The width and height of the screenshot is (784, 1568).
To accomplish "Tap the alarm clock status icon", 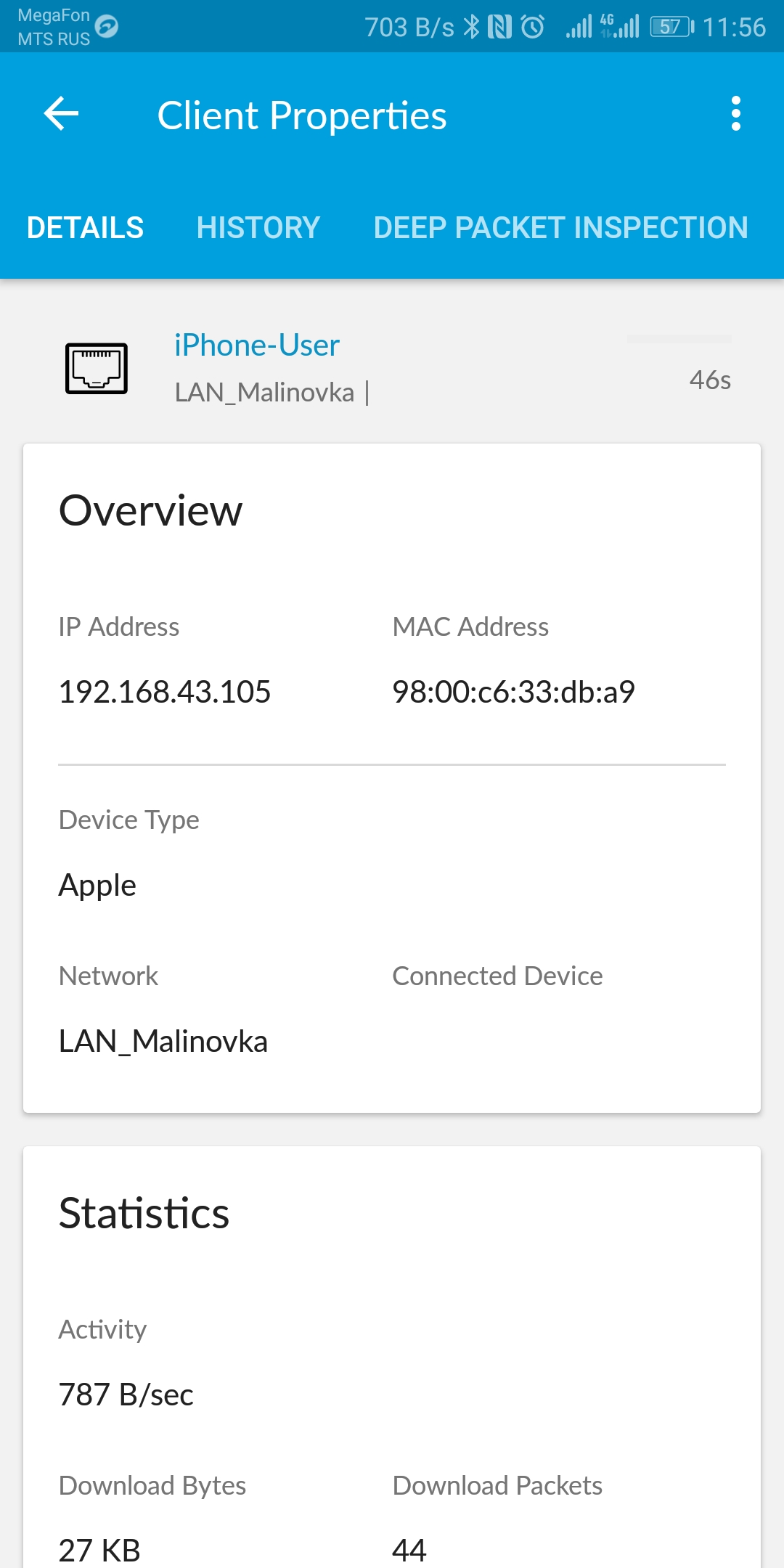I will 533,27.
